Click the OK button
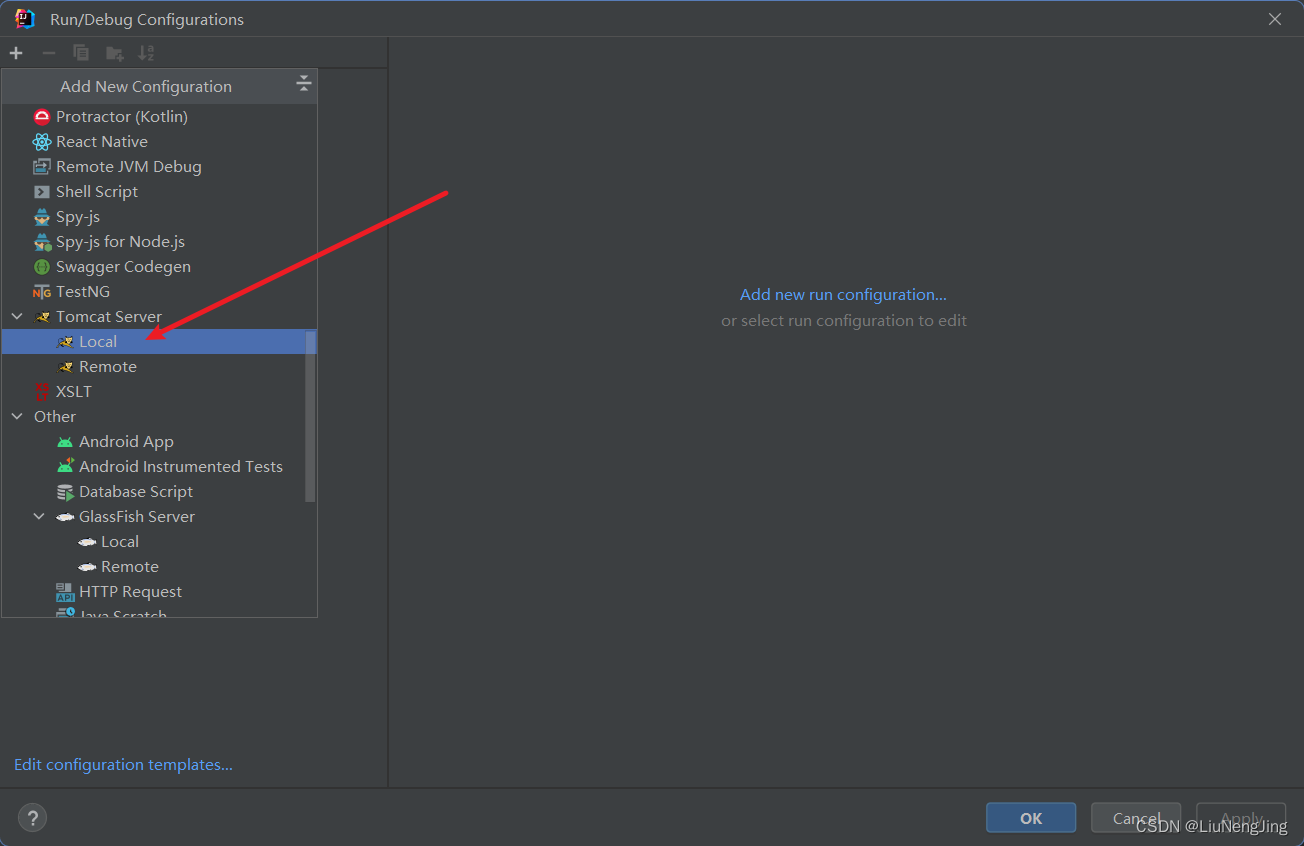 coord(1031,818)
